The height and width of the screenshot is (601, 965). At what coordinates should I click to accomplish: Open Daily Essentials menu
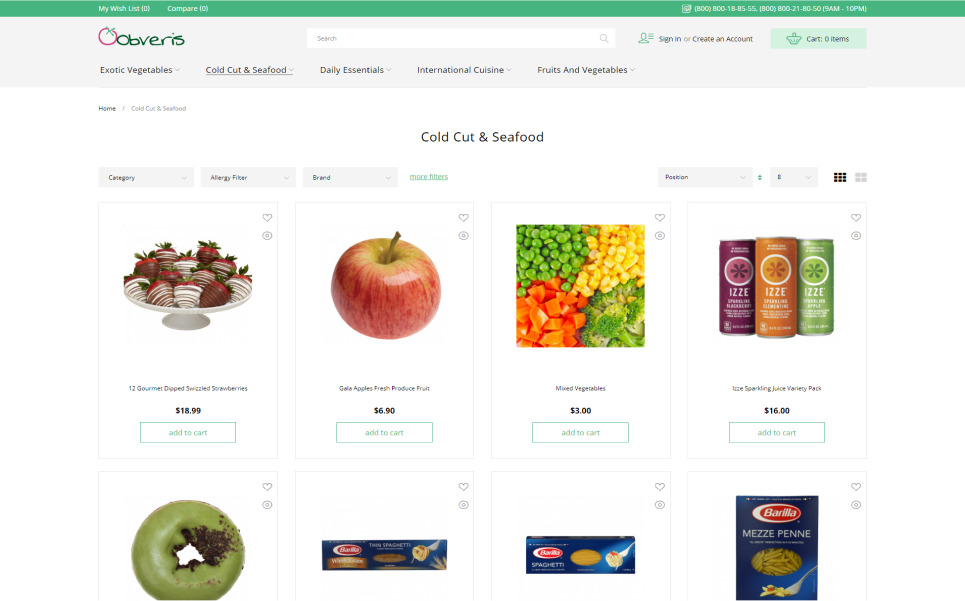coord(355,70)
